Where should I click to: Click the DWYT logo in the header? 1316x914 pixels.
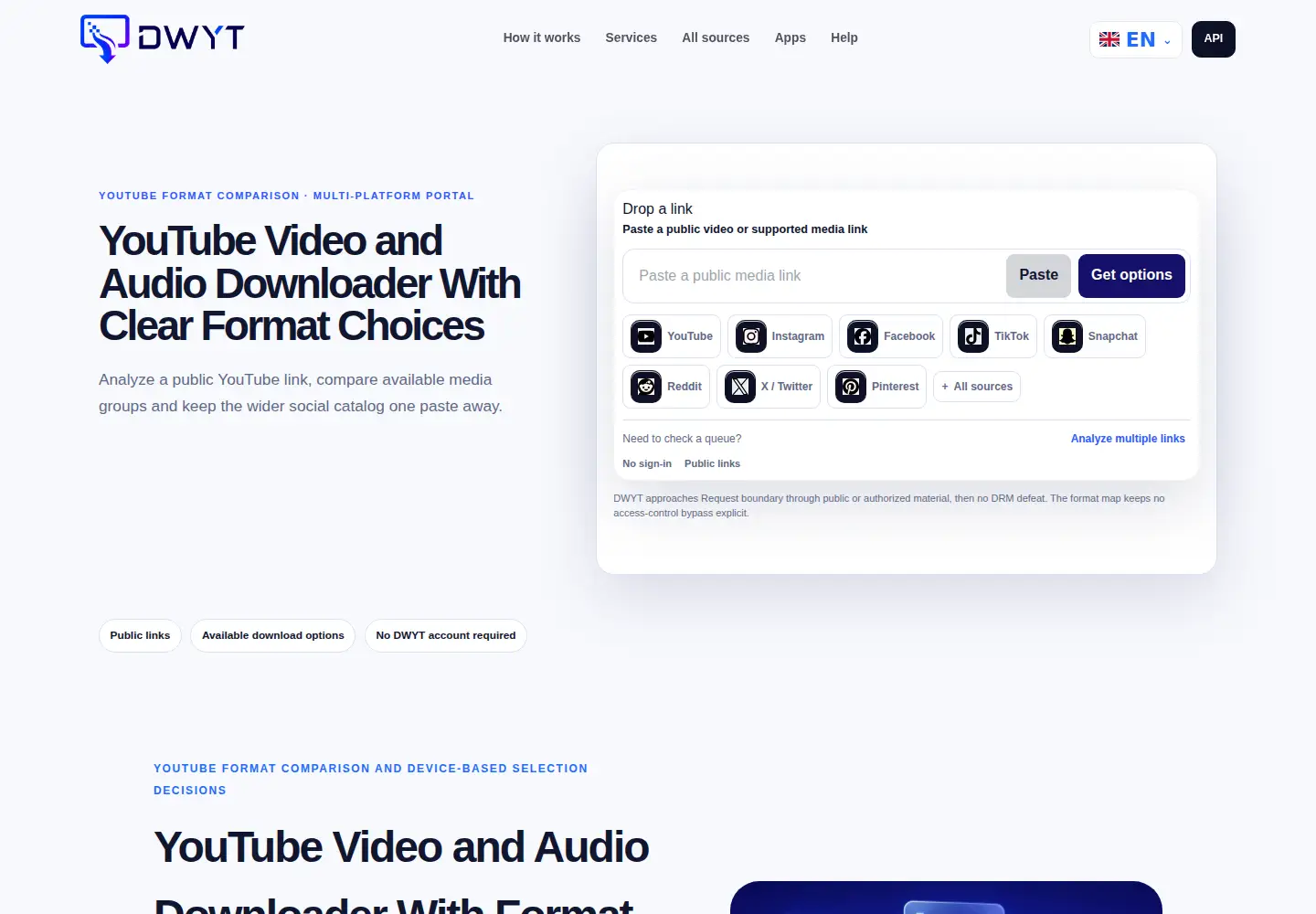[163, 38]
